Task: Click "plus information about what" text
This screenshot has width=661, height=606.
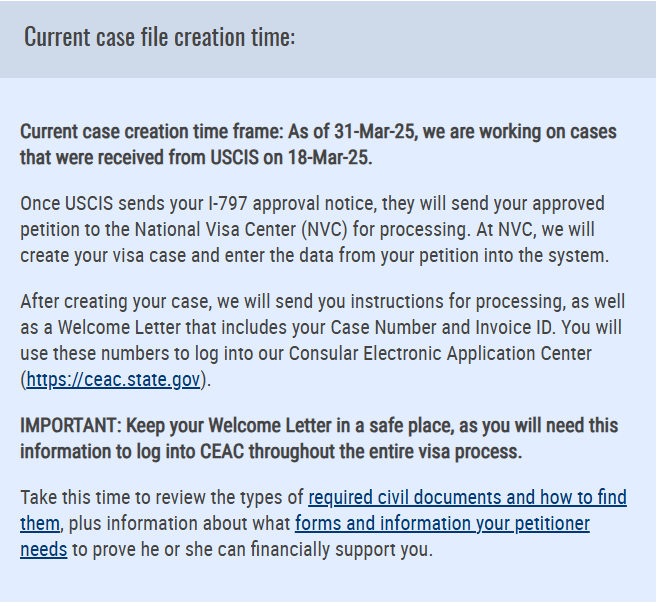Action: coord(179,524)
